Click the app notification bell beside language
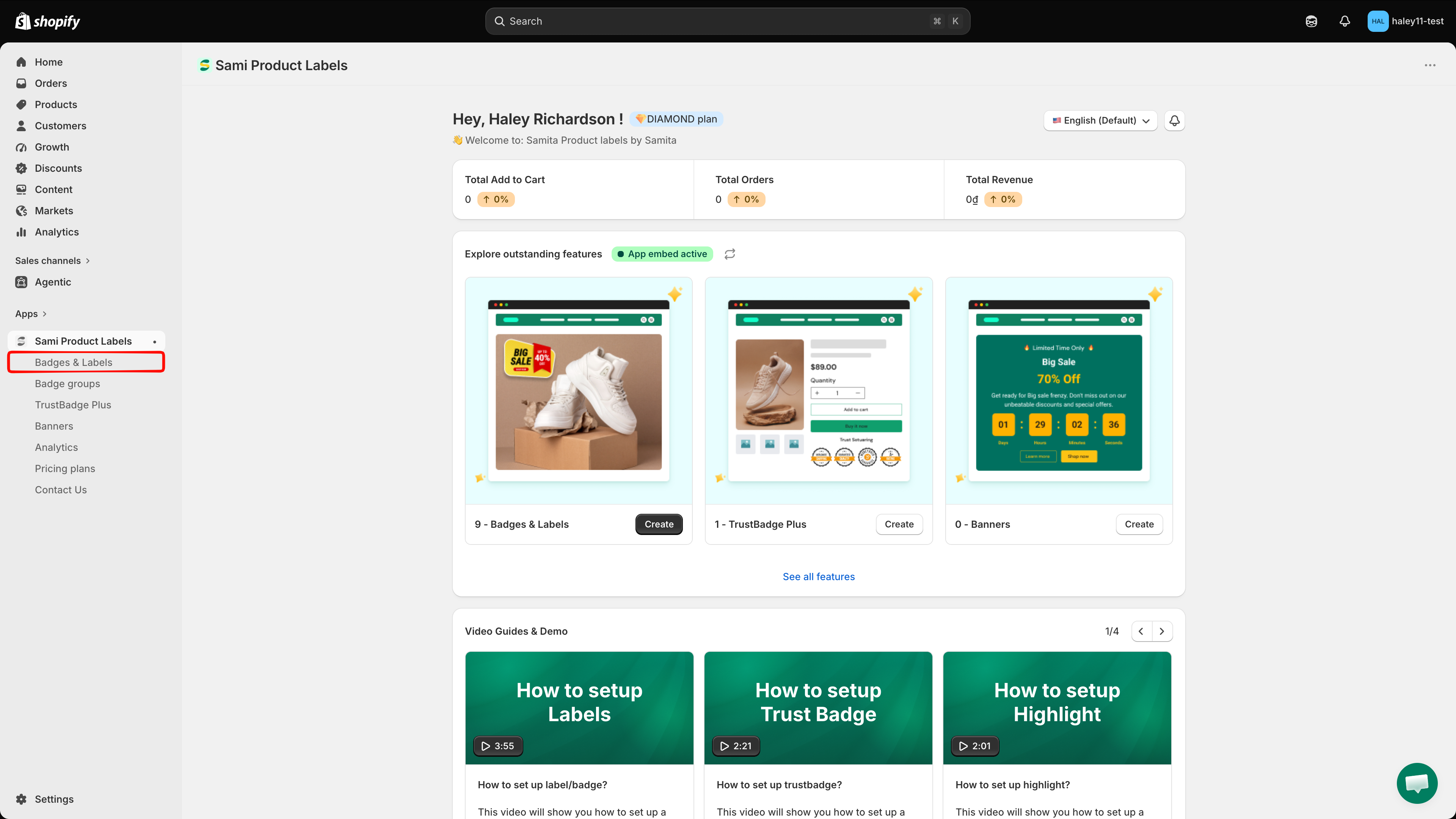The image size is (1456, 819). click(x=1174, y=121)
